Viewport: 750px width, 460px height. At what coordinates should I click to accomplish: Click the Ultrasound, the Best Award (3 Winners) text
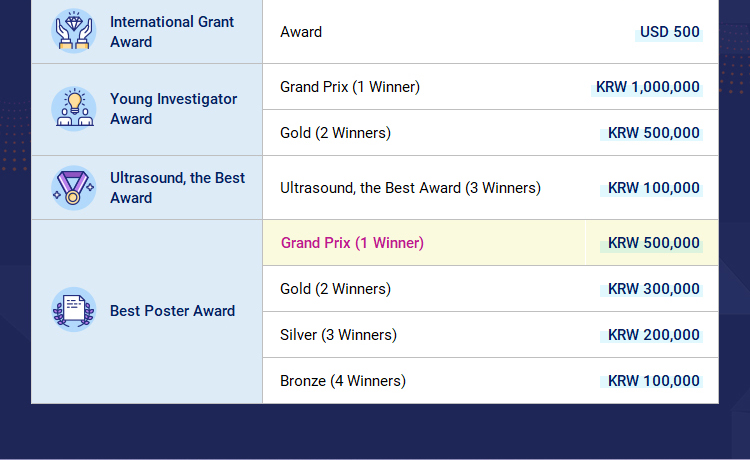(x=410, y=188)
